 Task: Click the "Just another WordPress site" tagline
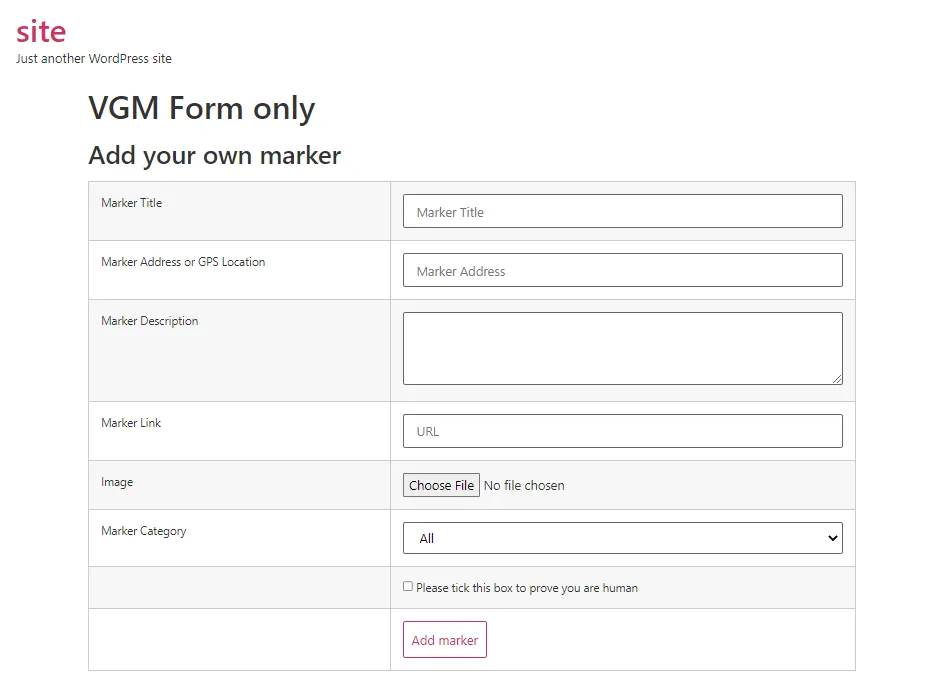click(x=94, y=59)
